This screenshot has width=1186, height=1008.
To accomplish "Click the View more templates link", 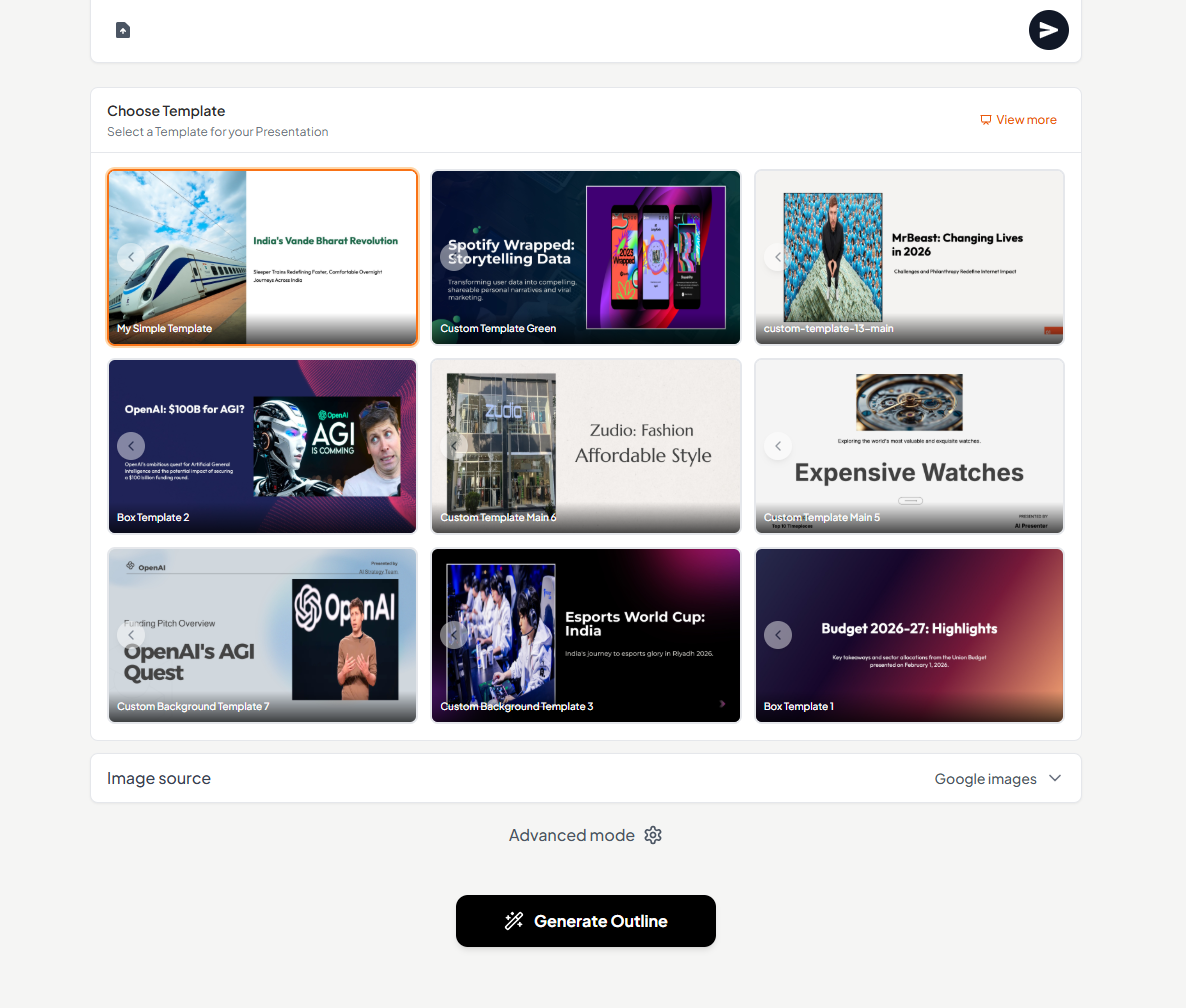I will point(1018,119).
